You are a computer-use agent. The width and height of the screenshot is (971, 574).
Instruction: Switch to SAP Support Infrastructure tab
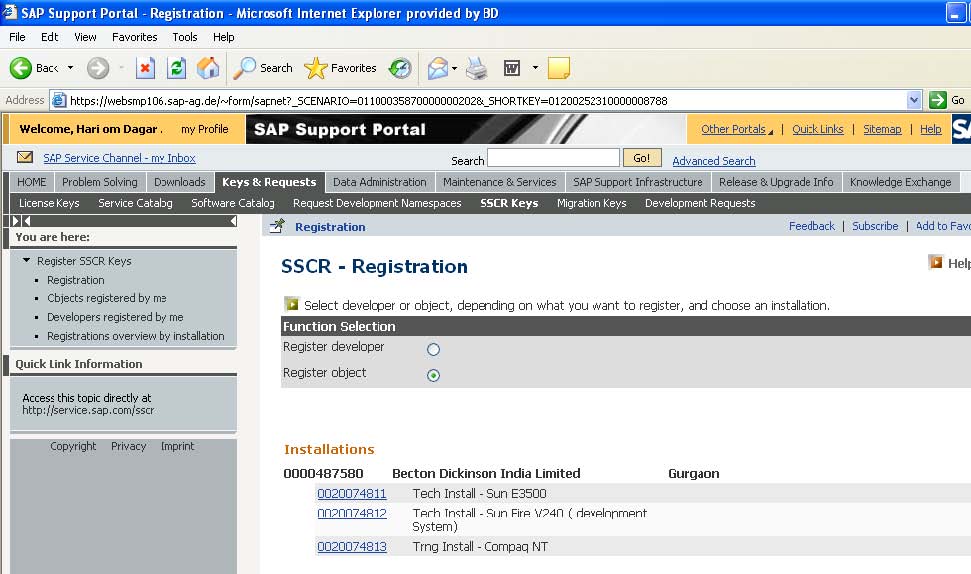tap(638, 182)
